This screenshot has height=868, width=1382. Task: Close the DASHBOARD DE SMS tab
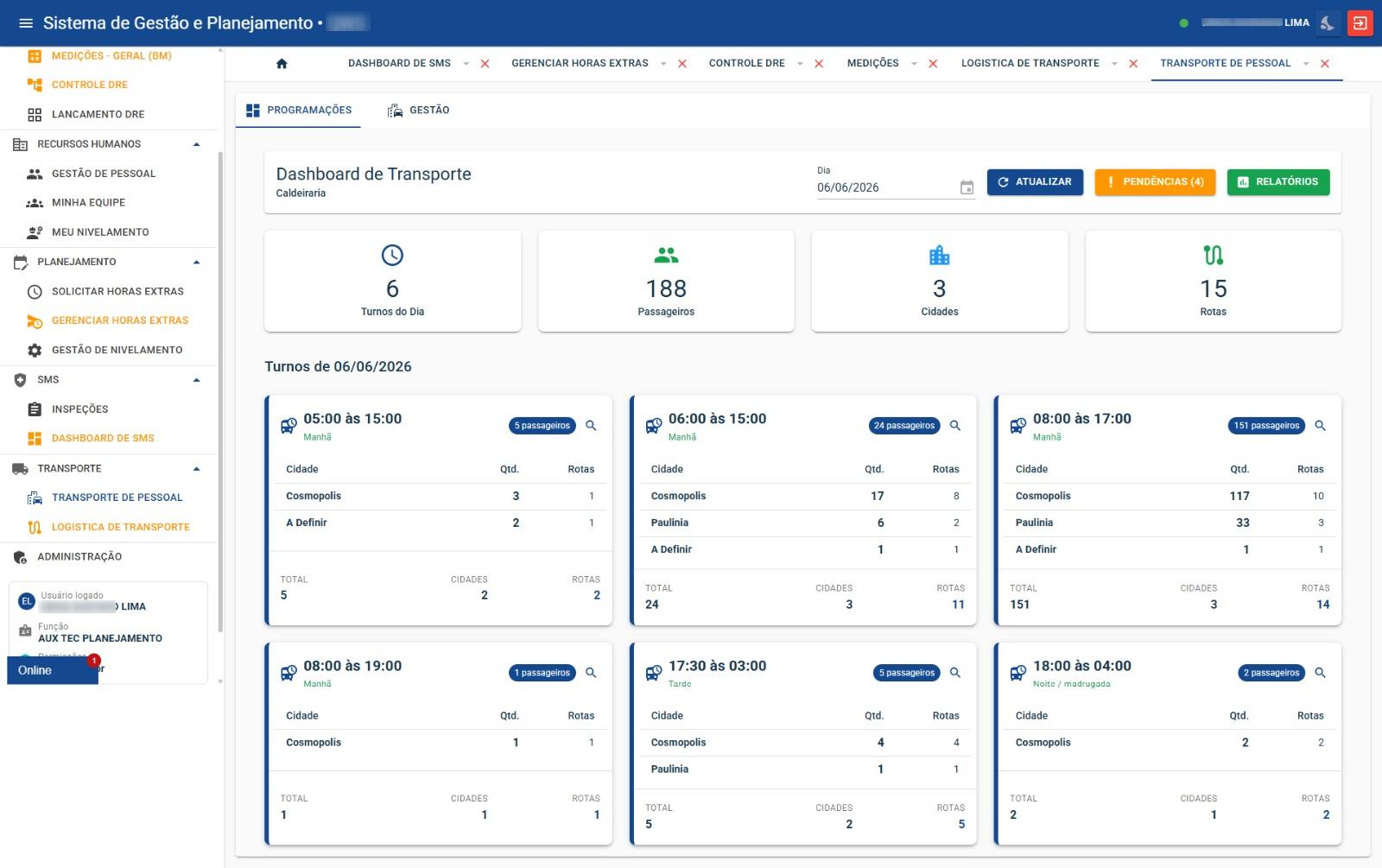(485, 64)
